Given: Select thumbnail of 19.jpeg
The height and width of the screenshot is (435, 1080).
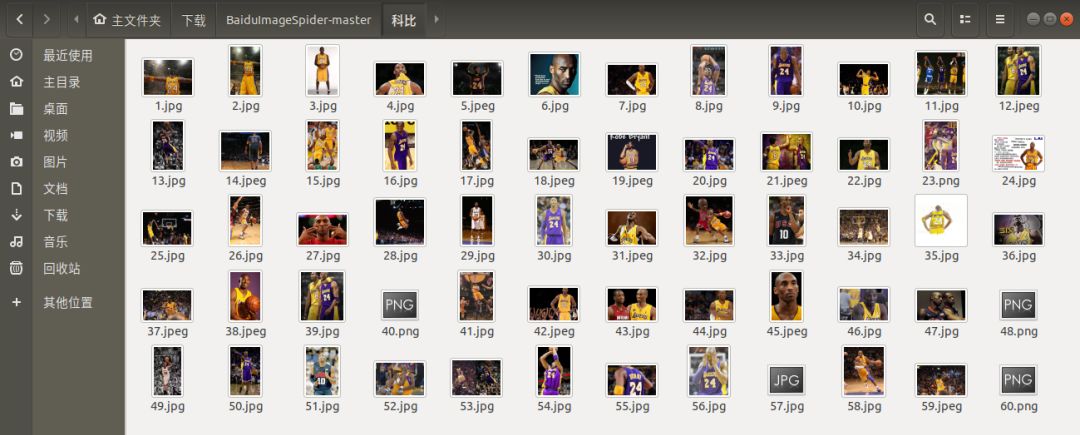Looking at the screenshot, I should 632,152.
